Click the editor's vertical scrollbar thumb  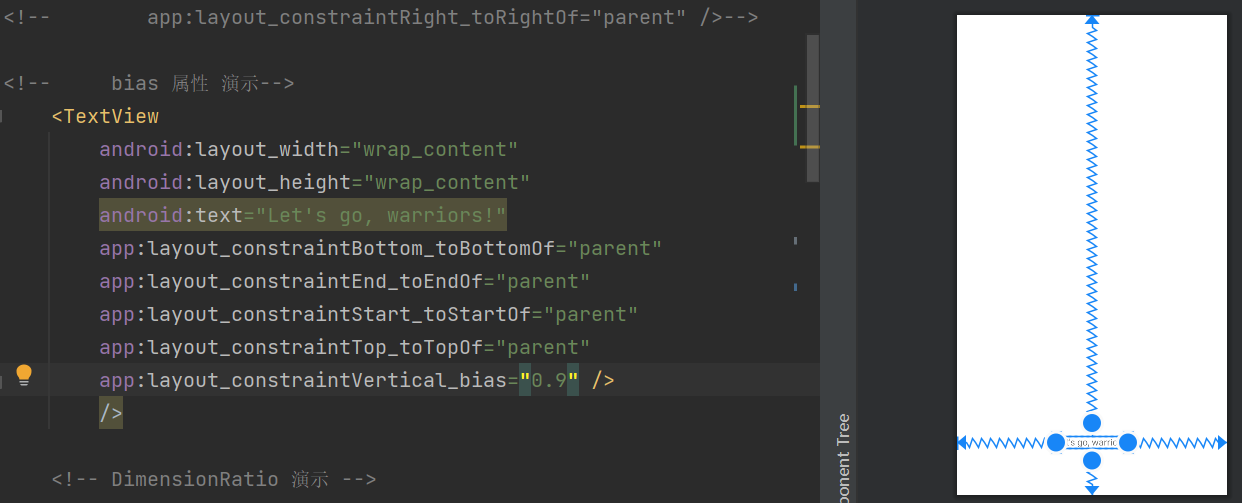pos(812,108)
